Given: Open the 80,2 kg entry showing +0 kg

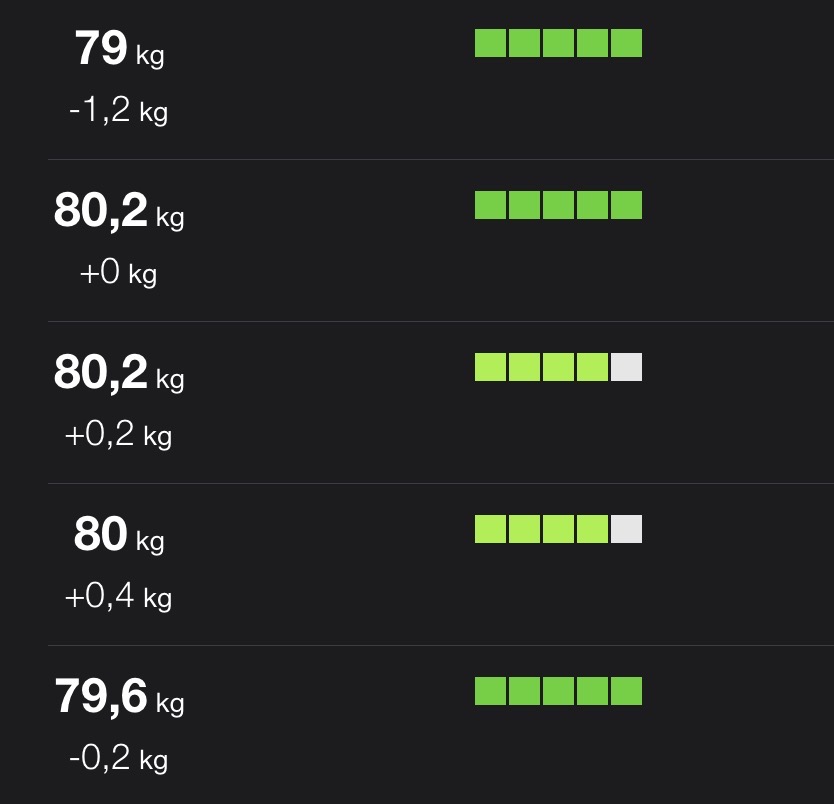Looking at the screenshot, I should coord(118,211).
